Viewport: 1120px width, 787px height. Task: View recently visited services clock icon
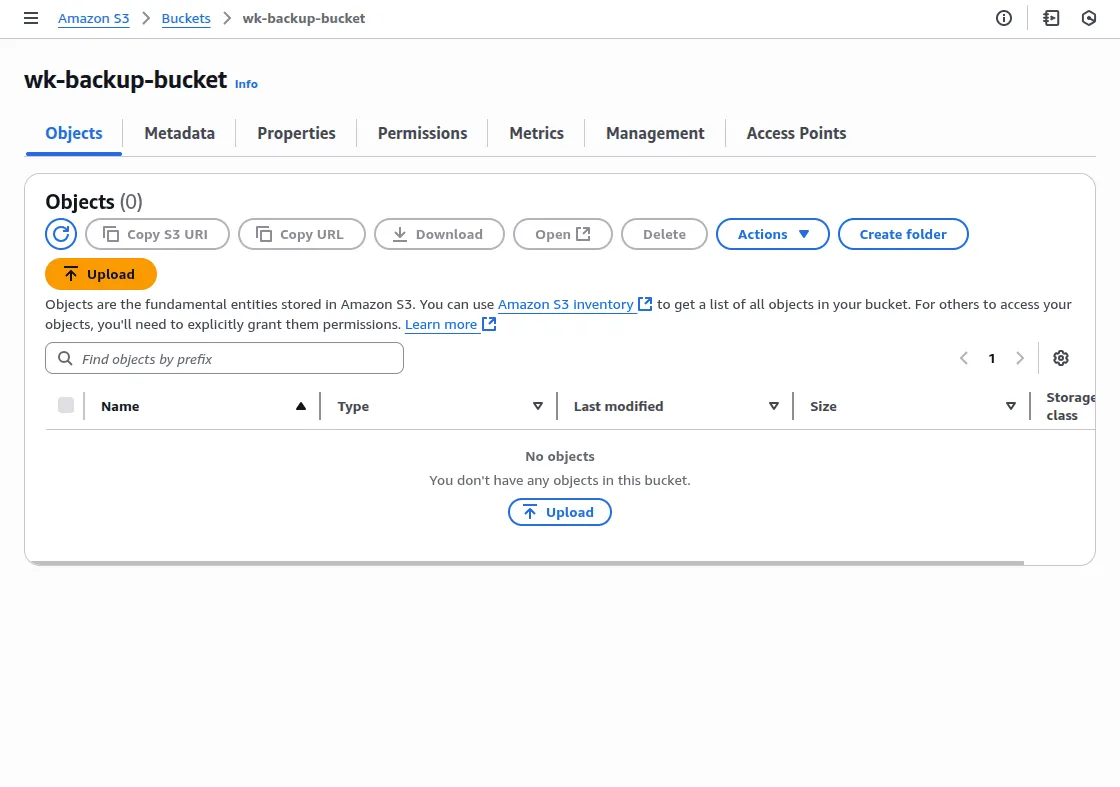[x=1089, y=18]
